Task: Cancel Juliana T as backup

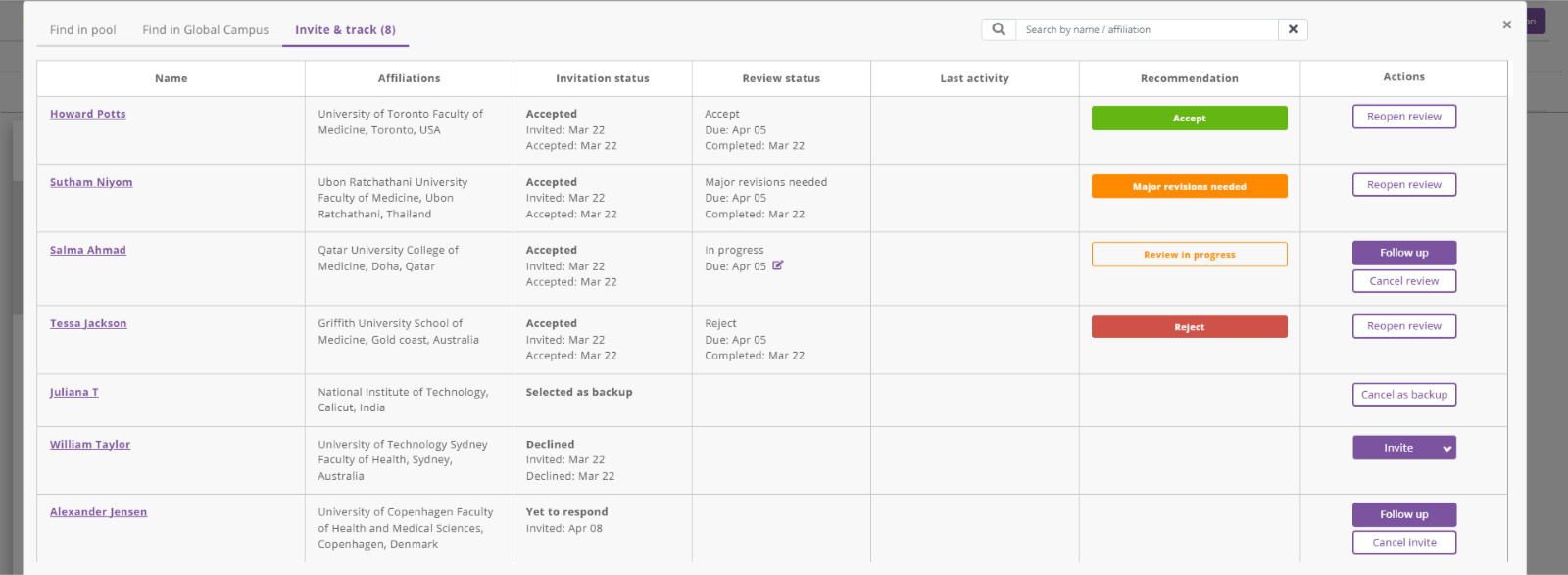Action: (x=1404, y=395)
